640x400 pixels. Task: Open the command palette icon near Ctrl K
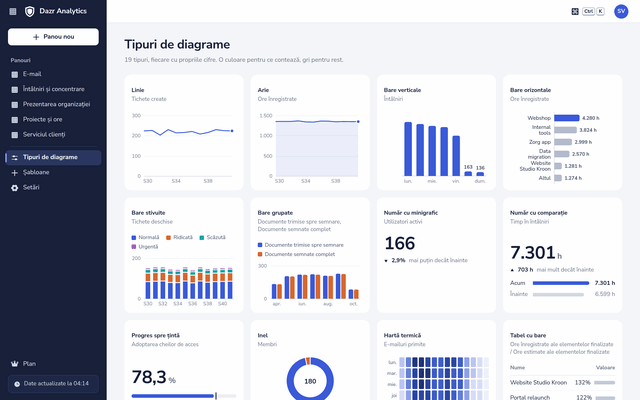(x=575, y=11)
